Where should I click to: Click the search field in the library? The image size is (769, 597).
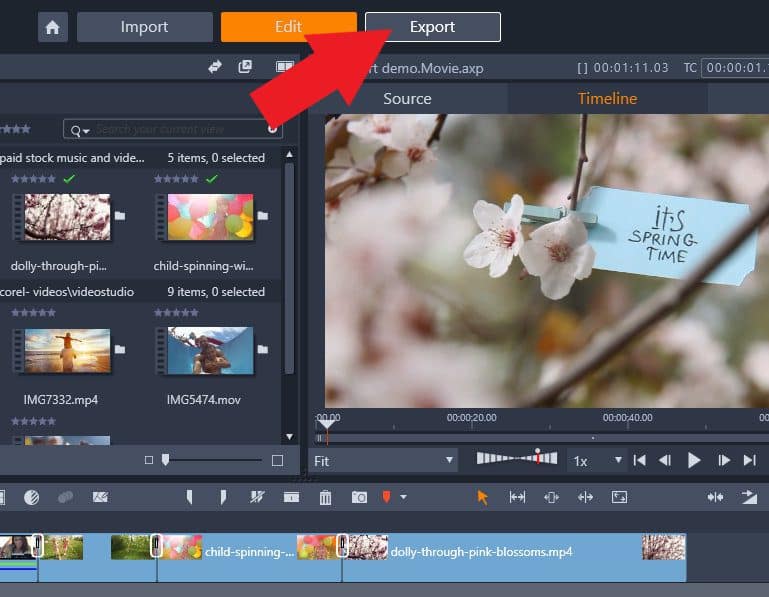pos(180,130)
